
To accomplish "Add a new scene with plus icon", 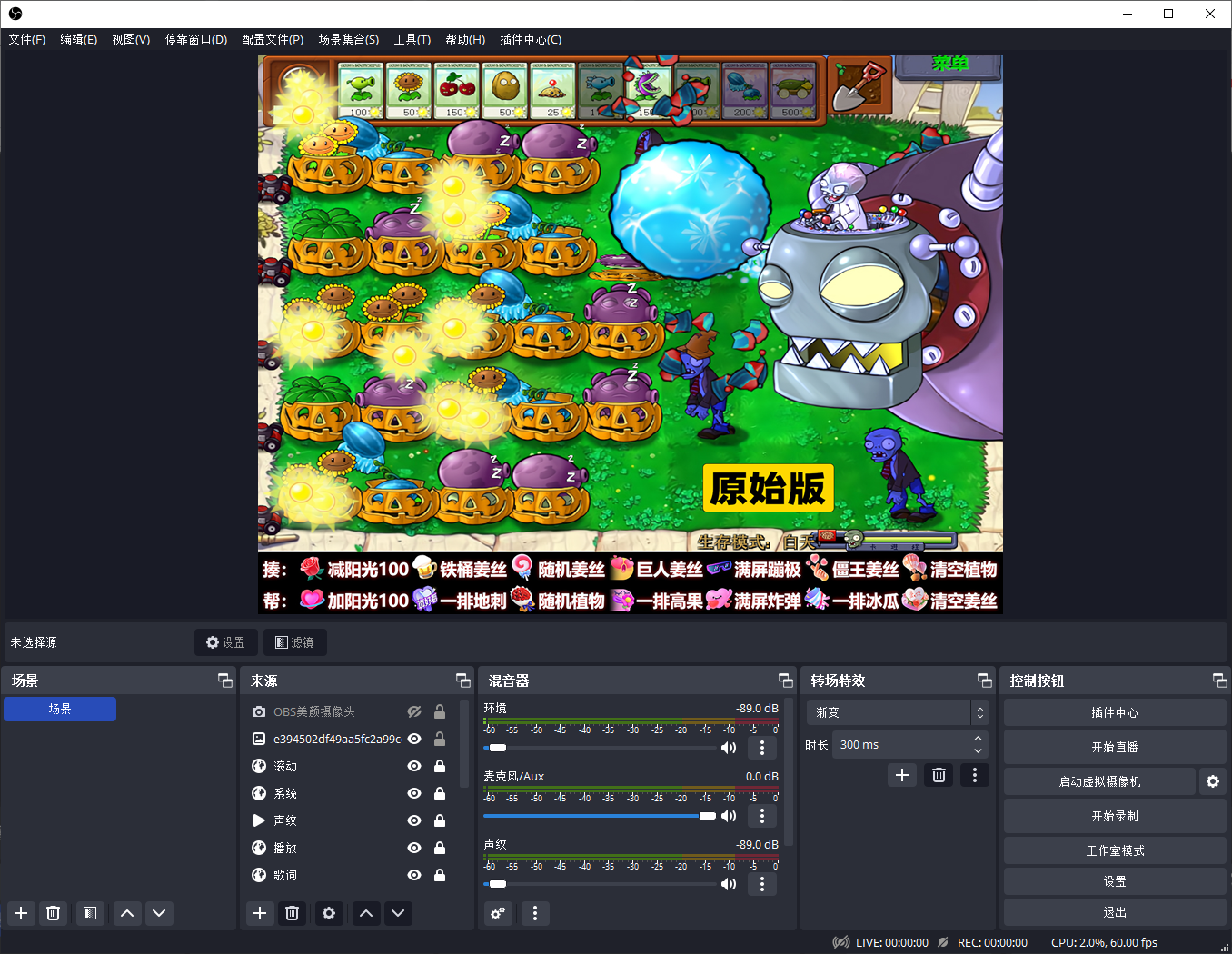I will click(x=21, y=913).
